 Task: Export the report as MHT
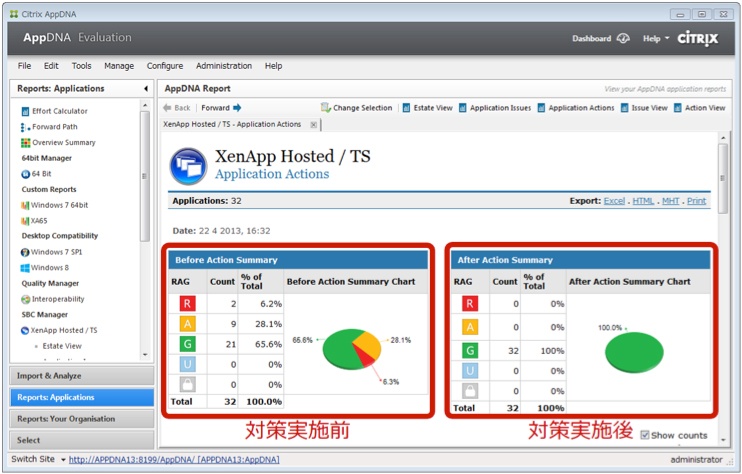(x=671, y=201)
